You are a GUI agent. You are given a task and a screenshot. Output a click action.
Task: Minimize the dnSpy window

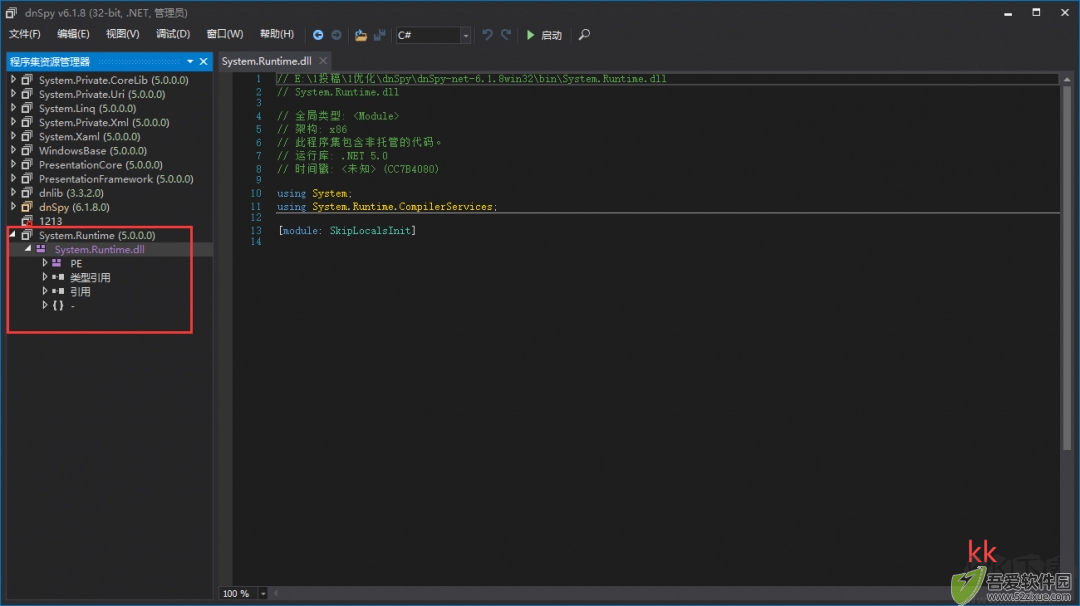point(1008,12)
